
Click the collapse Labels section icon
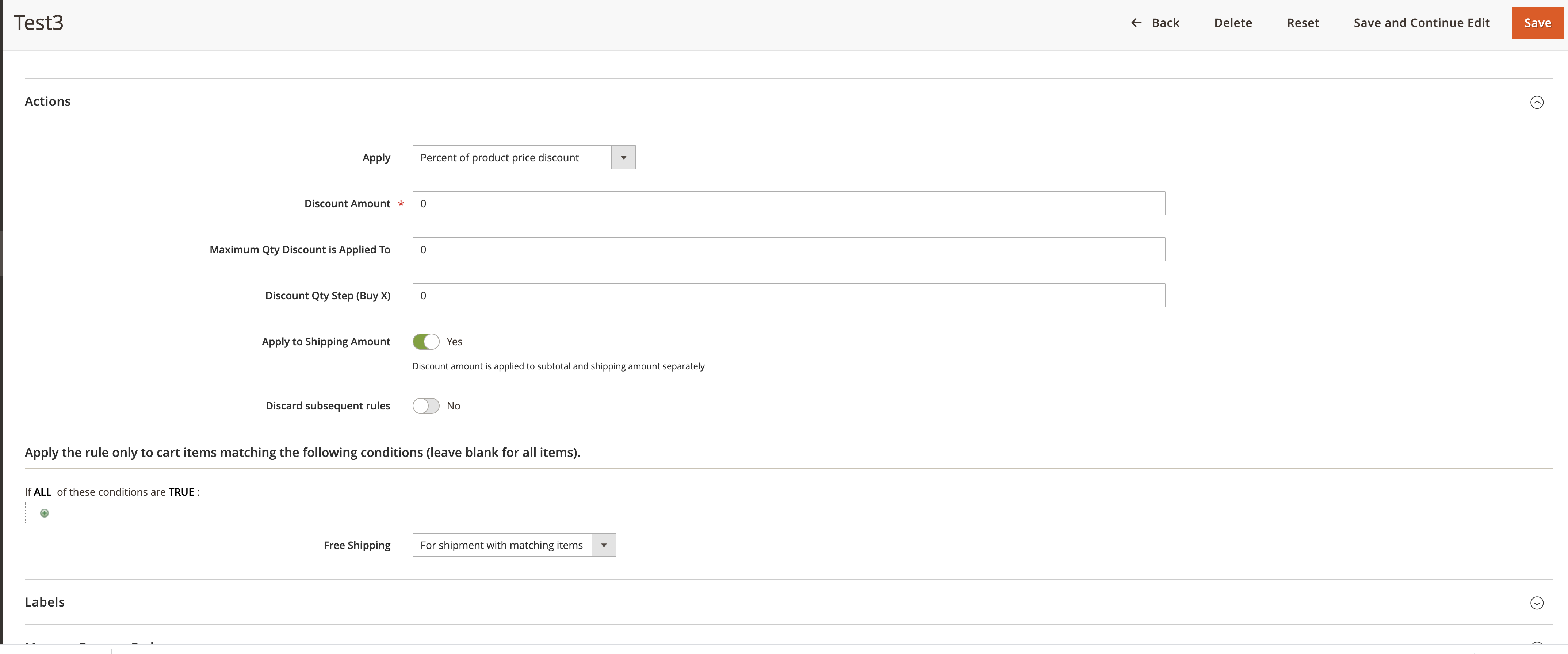(1536, 601)
